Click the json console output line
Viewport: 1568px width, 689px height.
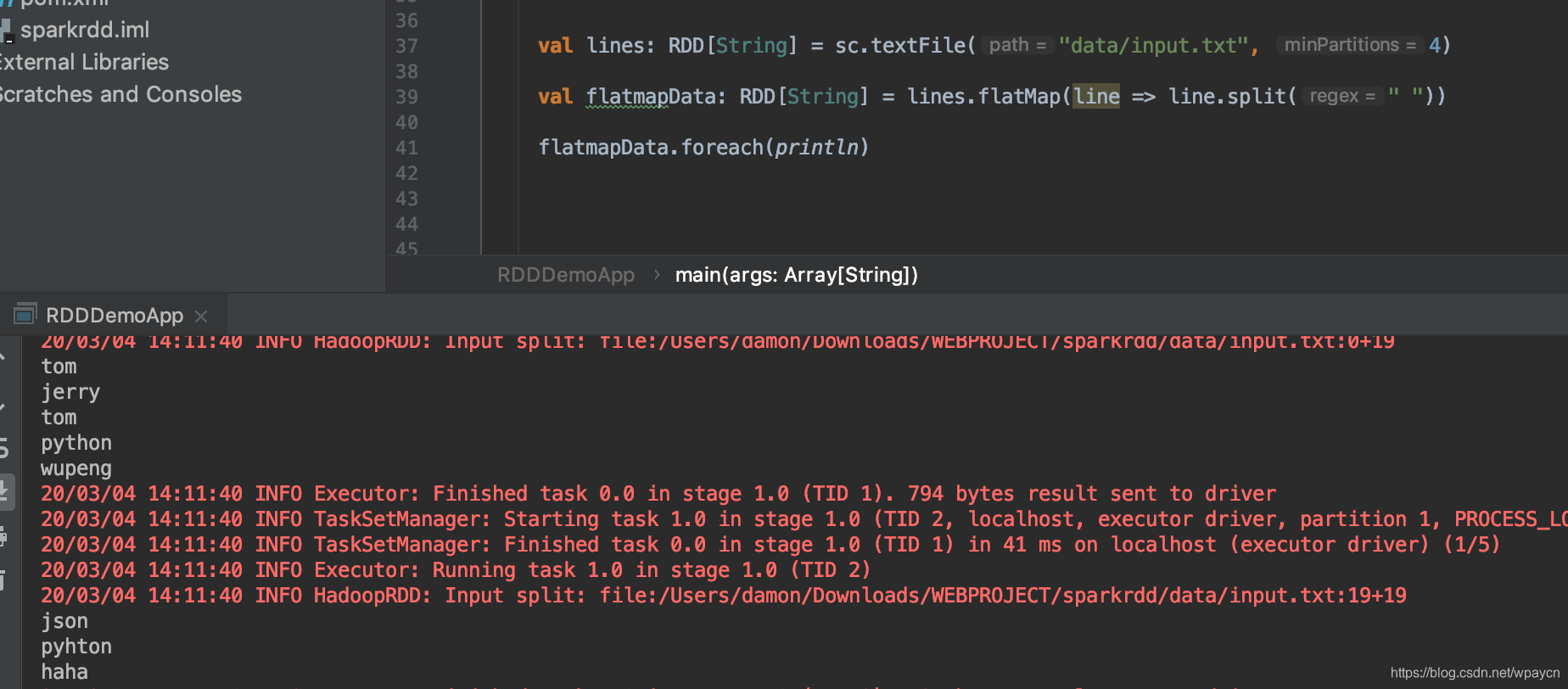tap(64, 621)
